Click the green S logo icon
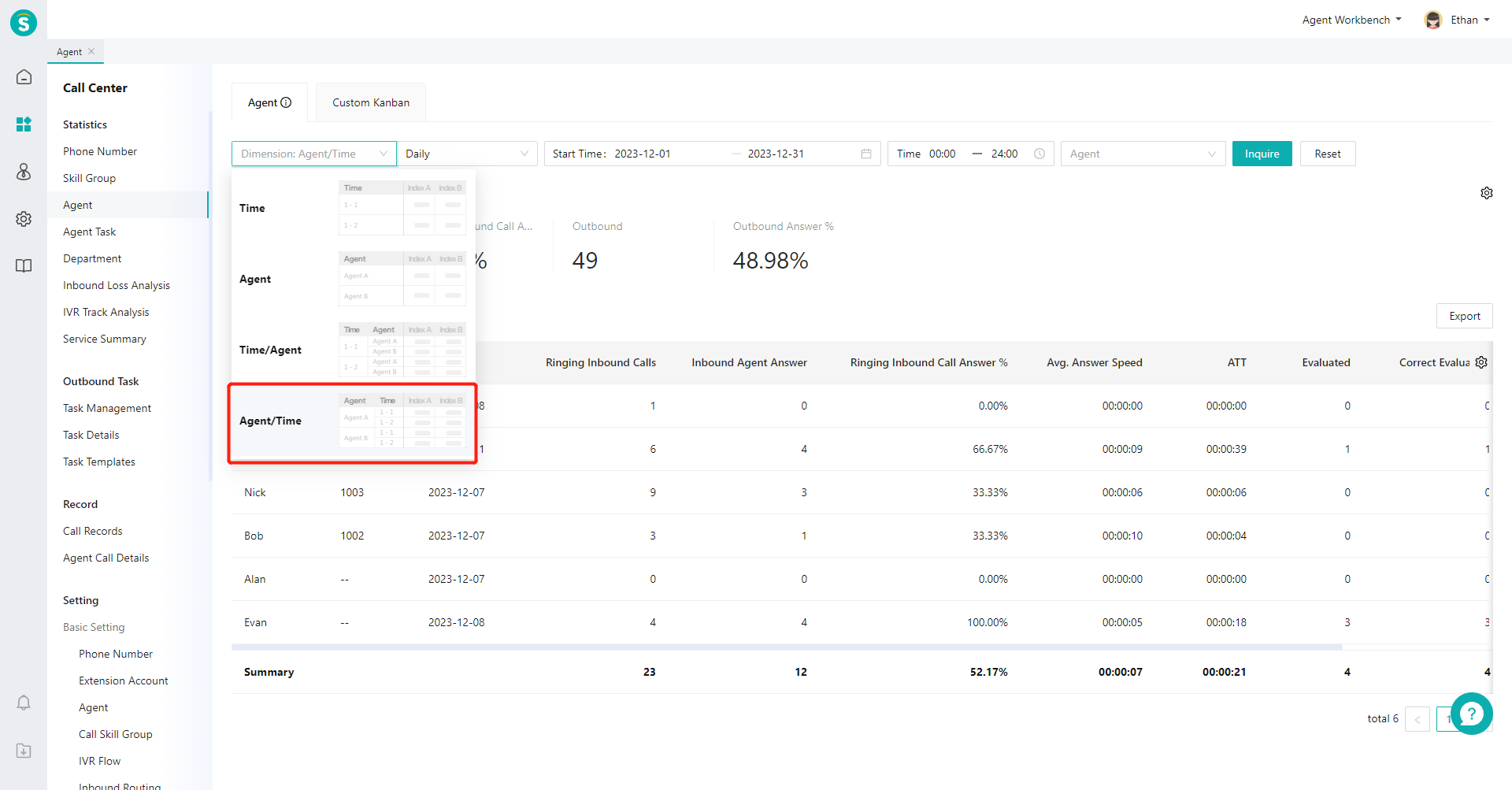 (24, 23)
